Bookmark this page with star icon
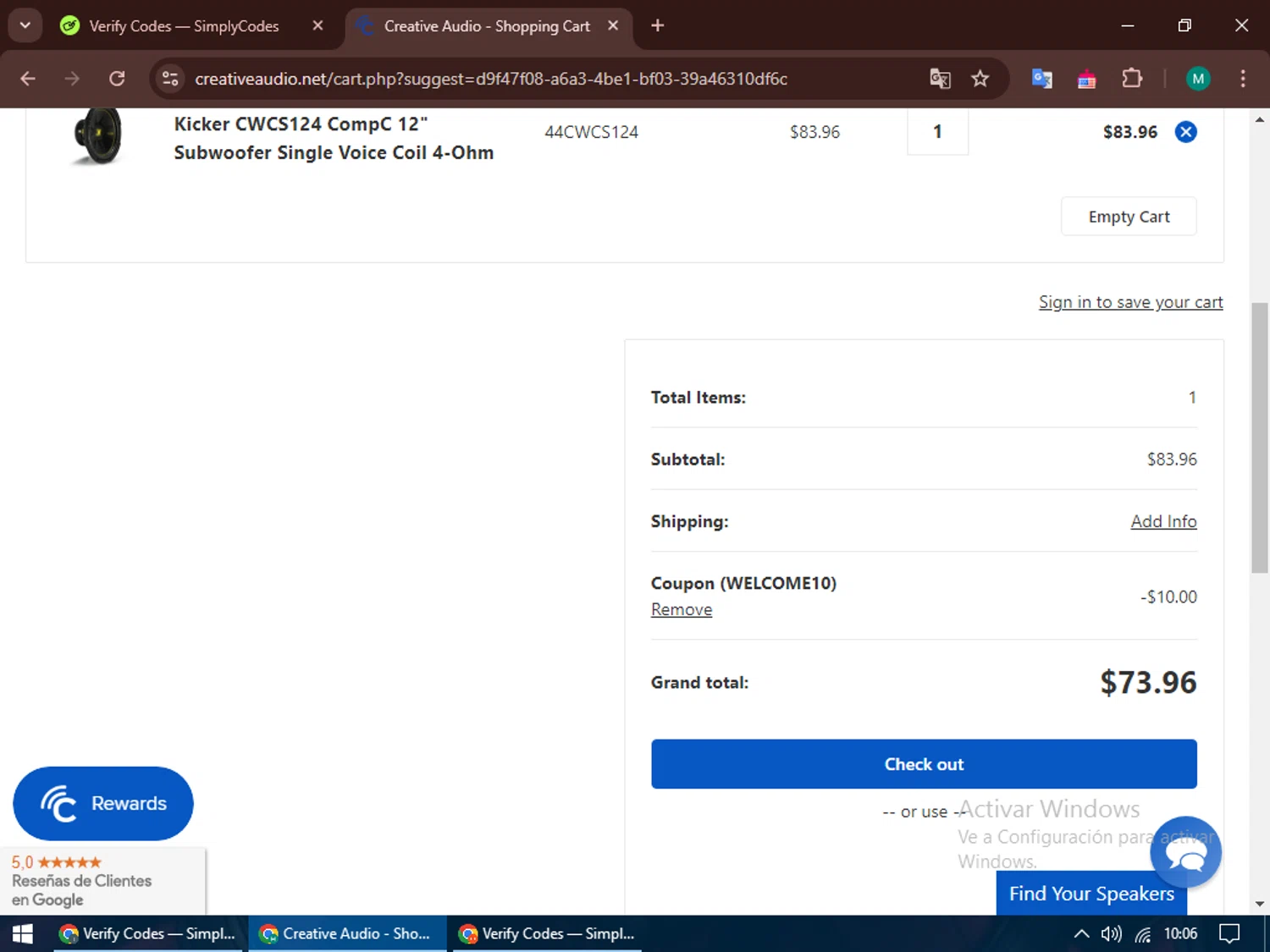Image resolution: width=1270 pixels, height=952 pixels. pos(980,79)
